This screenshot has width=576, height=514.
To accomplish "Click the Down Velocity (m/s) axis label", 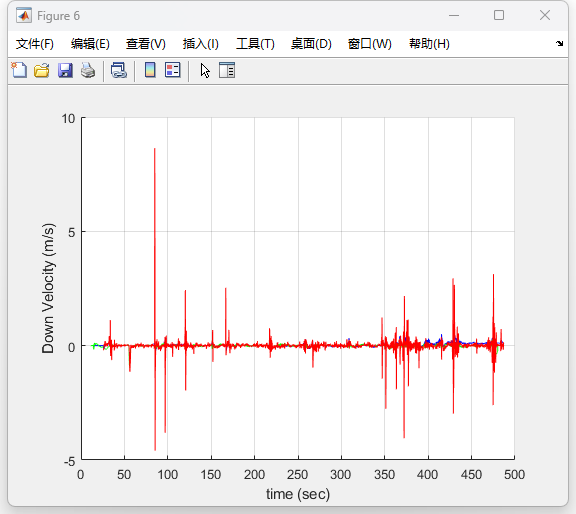I will [x=48, y=288].
